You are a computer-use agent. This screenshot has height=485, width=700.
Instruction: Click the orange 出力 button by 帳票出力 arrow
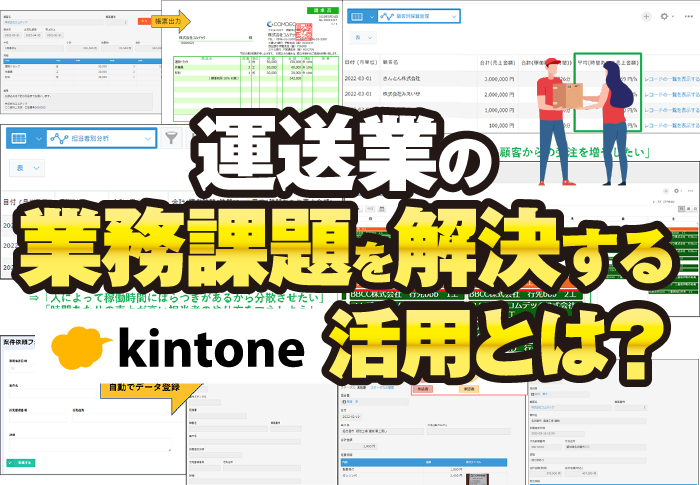(144, 21)
